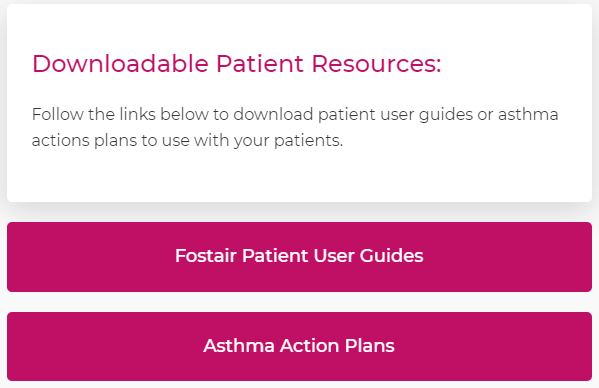
Task: Click 'with your patients.' in the description
Action: 268,141
